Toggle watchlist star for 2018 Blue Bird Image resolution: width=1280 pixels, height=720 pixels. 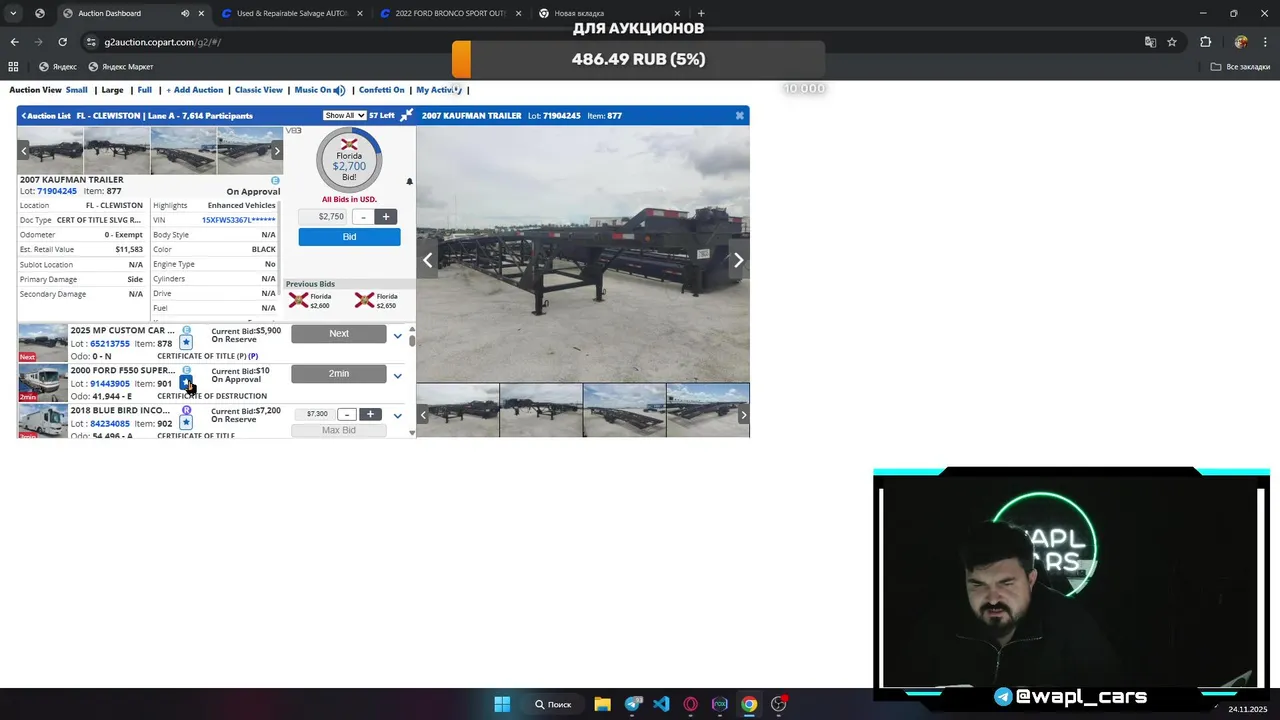186,423
